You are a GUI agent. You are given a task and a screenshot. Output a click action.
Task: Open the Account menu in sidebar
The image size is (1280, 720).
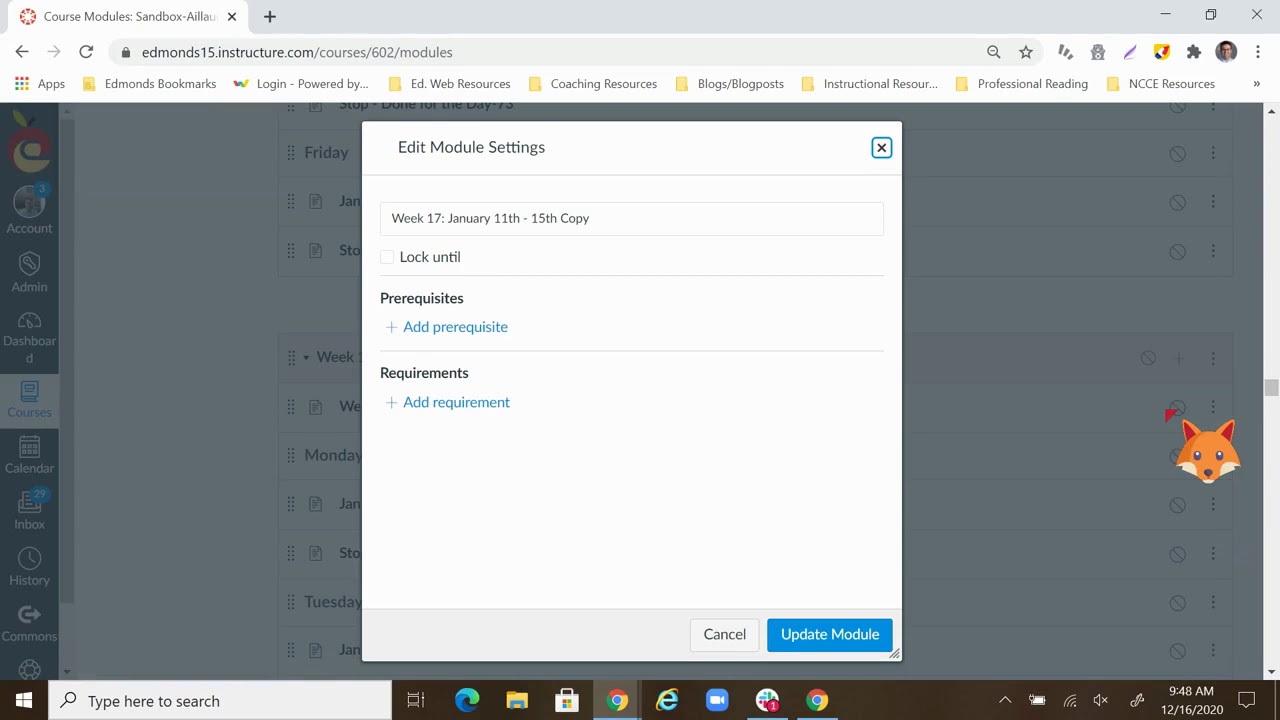click(29, 208)
